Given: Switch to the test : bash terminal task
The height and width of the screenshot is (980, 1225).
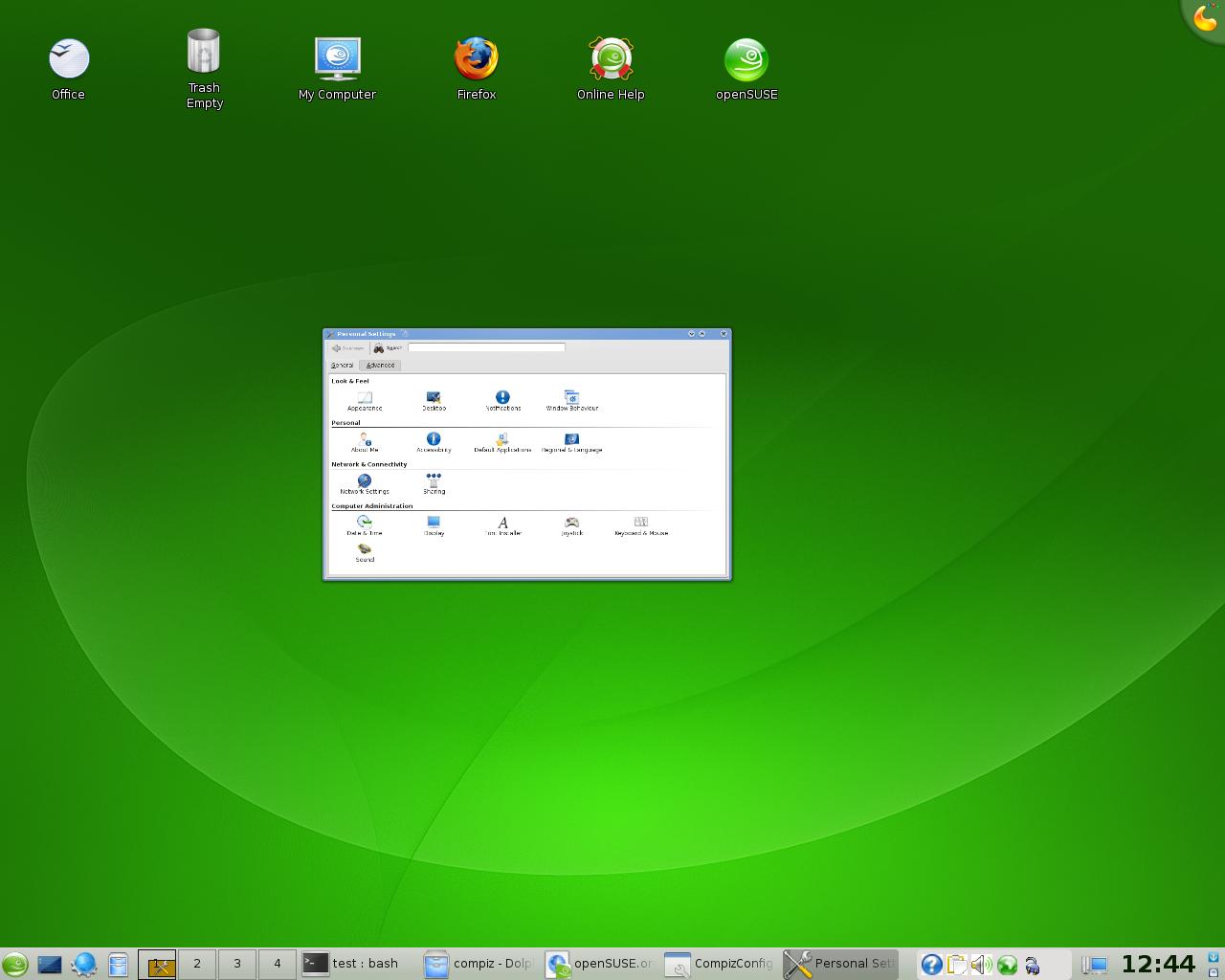Looking at the screenshot, I should point(354,964).
